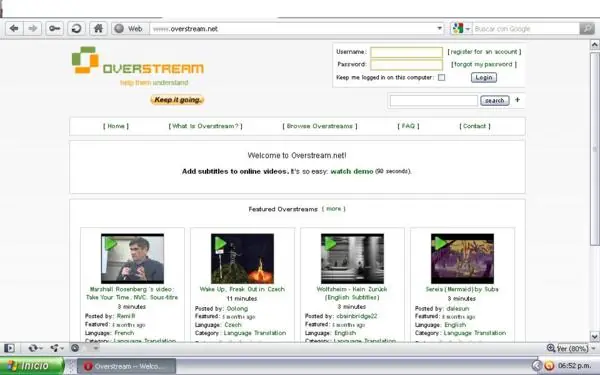
Task: Open the address bar history dropdown
Action: pos(439,28)
